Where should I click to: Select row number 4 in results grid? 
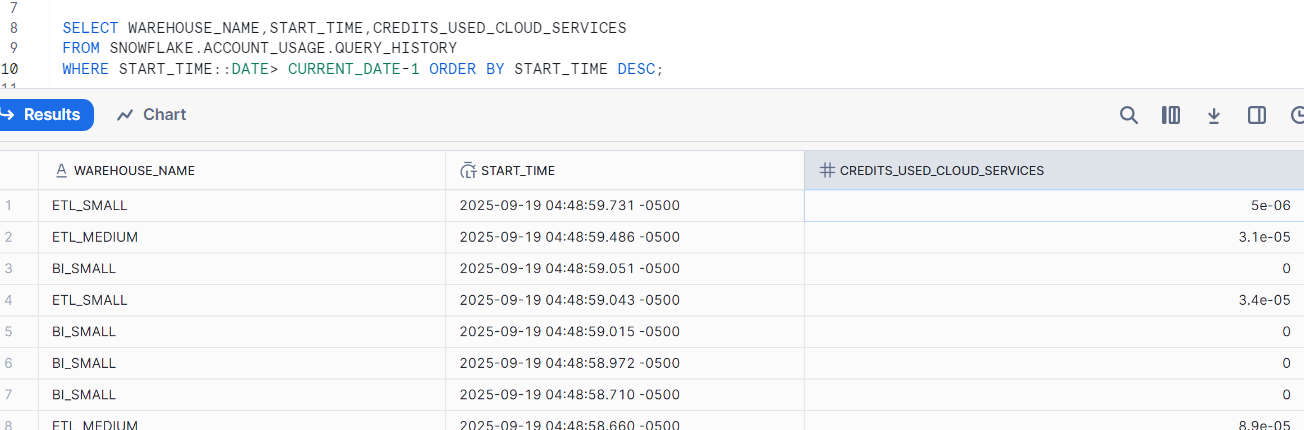pos(9,300)
